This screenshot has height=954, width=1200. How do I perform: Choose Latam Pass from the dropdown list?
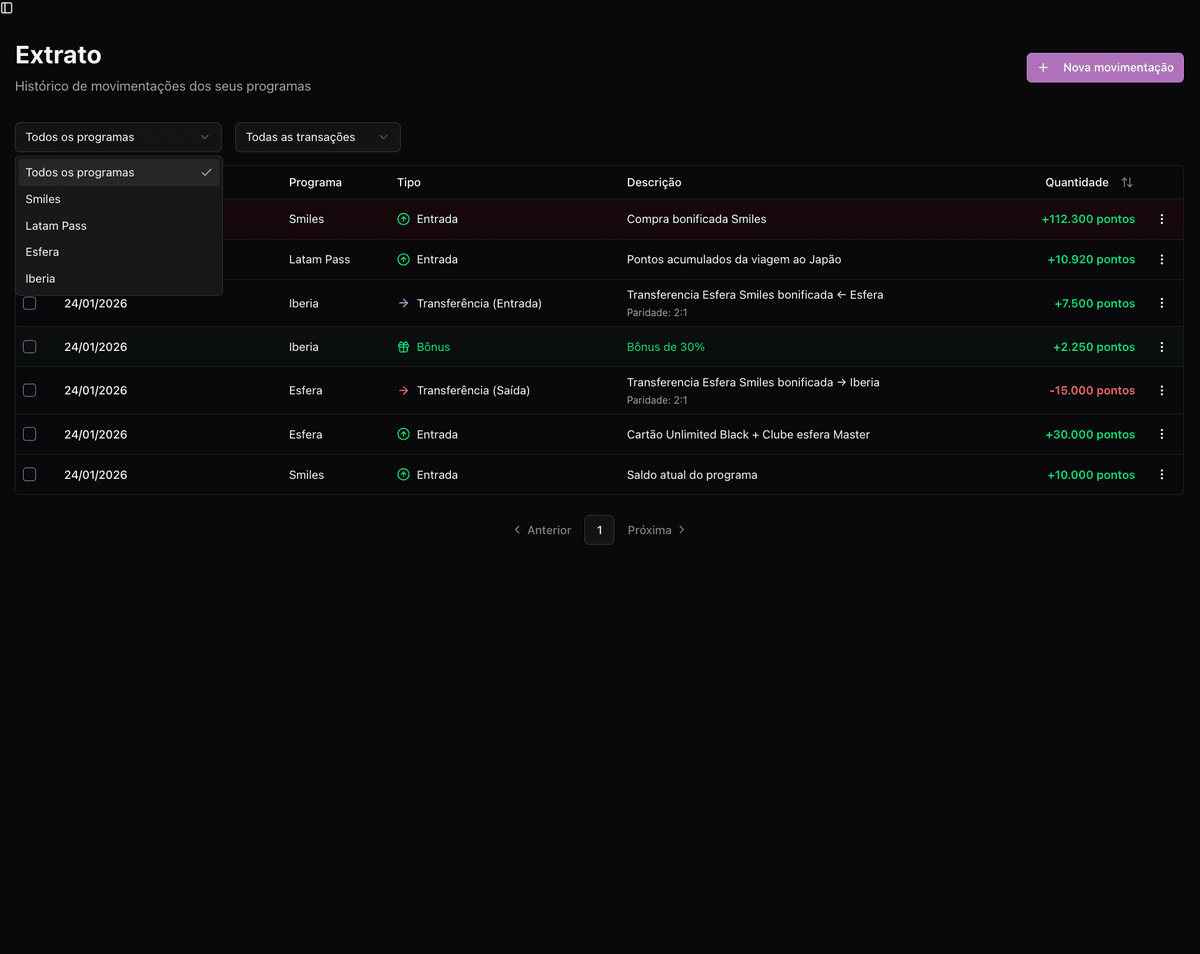tap(55, 225)
